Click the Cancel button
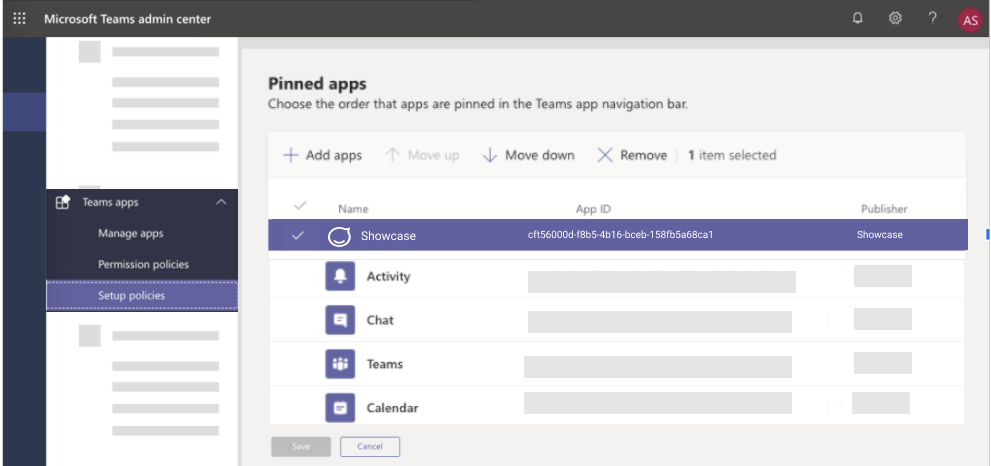Viewport: 991px width, 466px height. pos(370,446)
